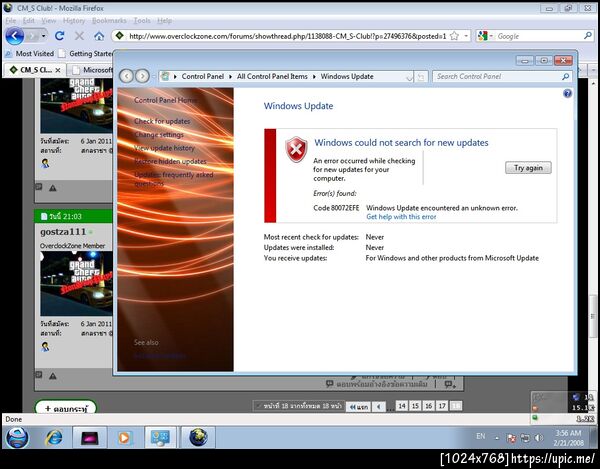Open Internet Explorer from the taskbar
The height and width of the screenshot is (469, 600).
click(x=54, y=437)
